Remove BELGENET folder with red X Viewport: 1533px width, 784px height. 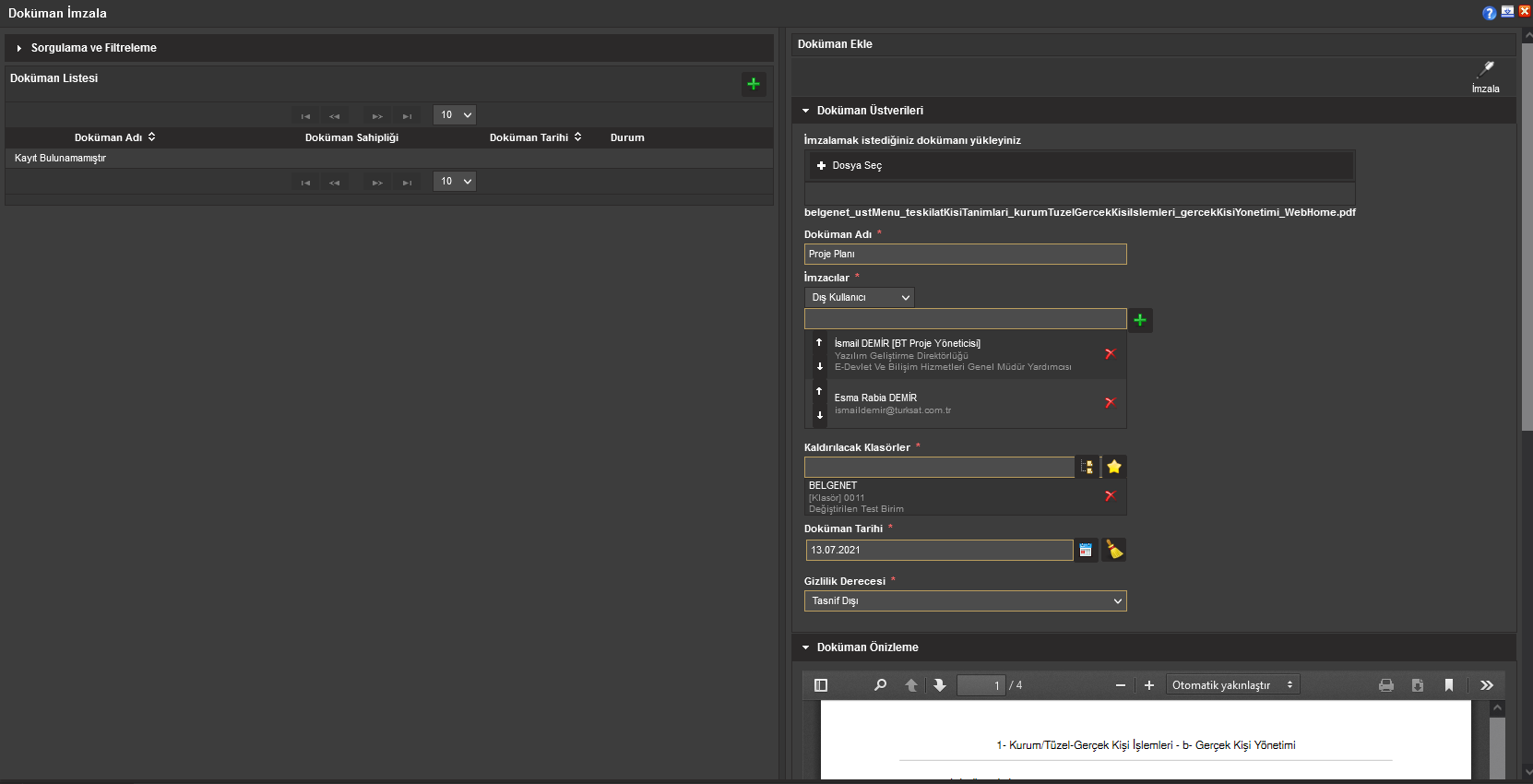[1110, 496]
